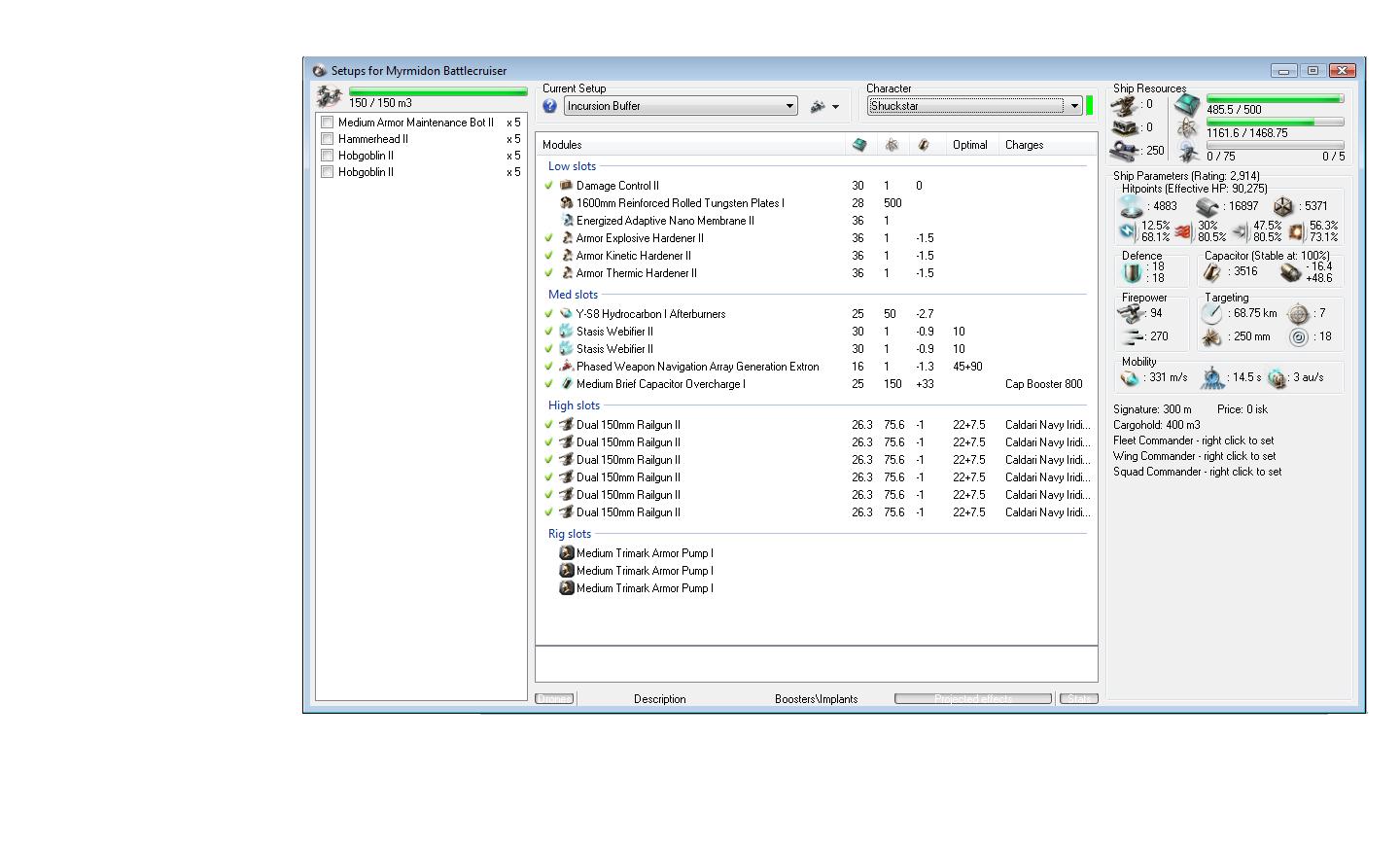Click the Optimal column header
The image size is (1400, 846).
(x=973, y=145)
